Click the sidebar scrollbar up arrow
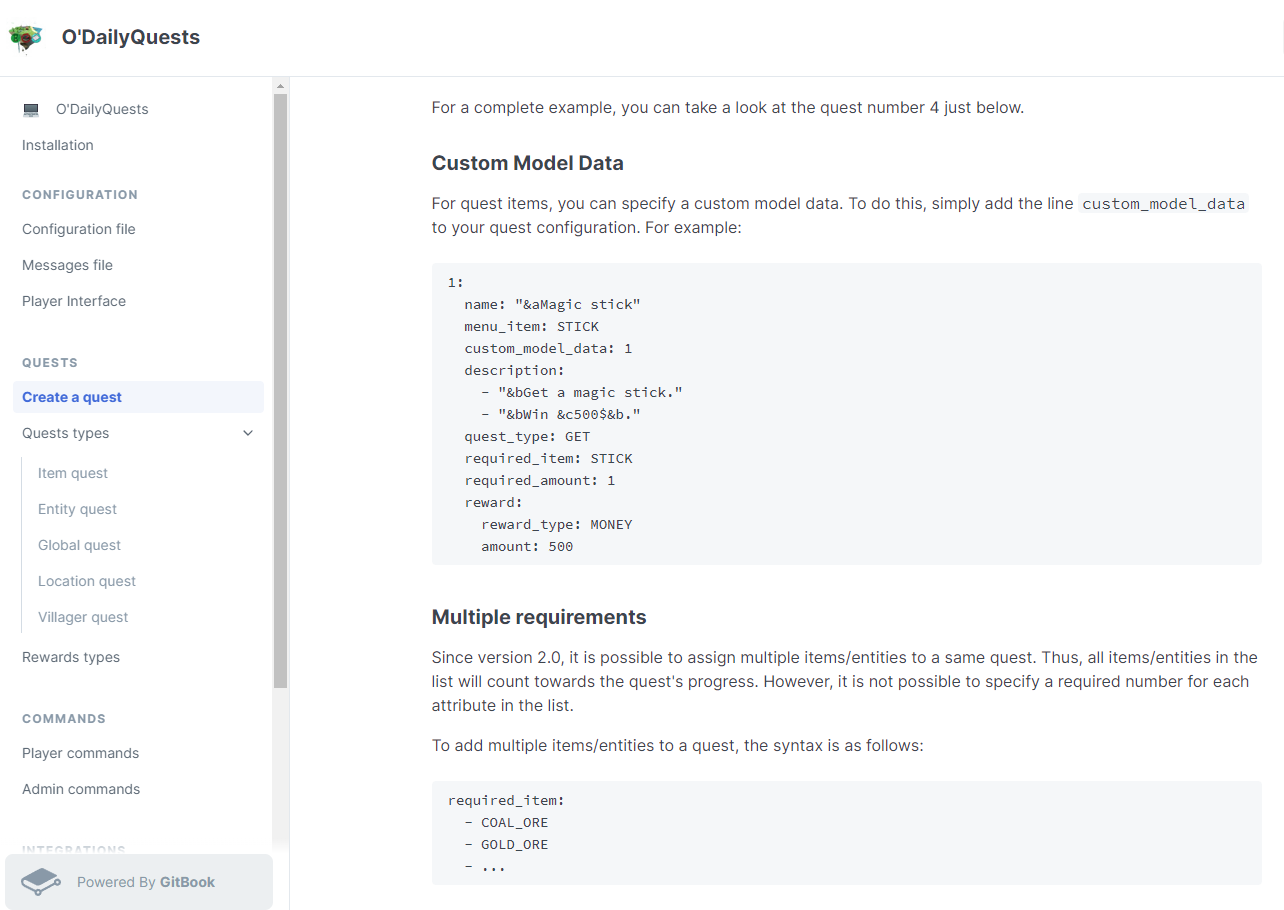The width and height of the screenshot is (1284, 910). click(281, 86)
